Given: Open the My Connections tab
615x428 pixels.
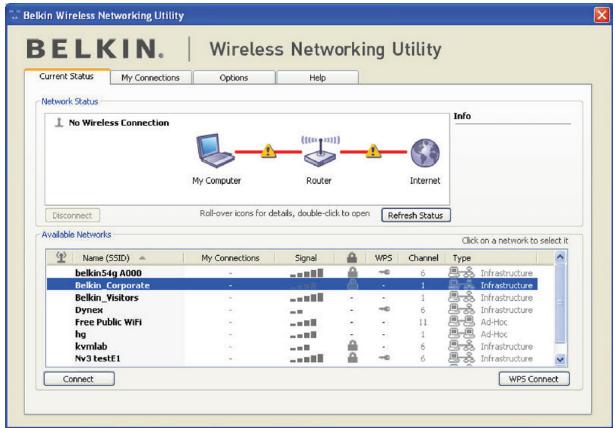Looking at the screenshot, I should pos(151,78).
